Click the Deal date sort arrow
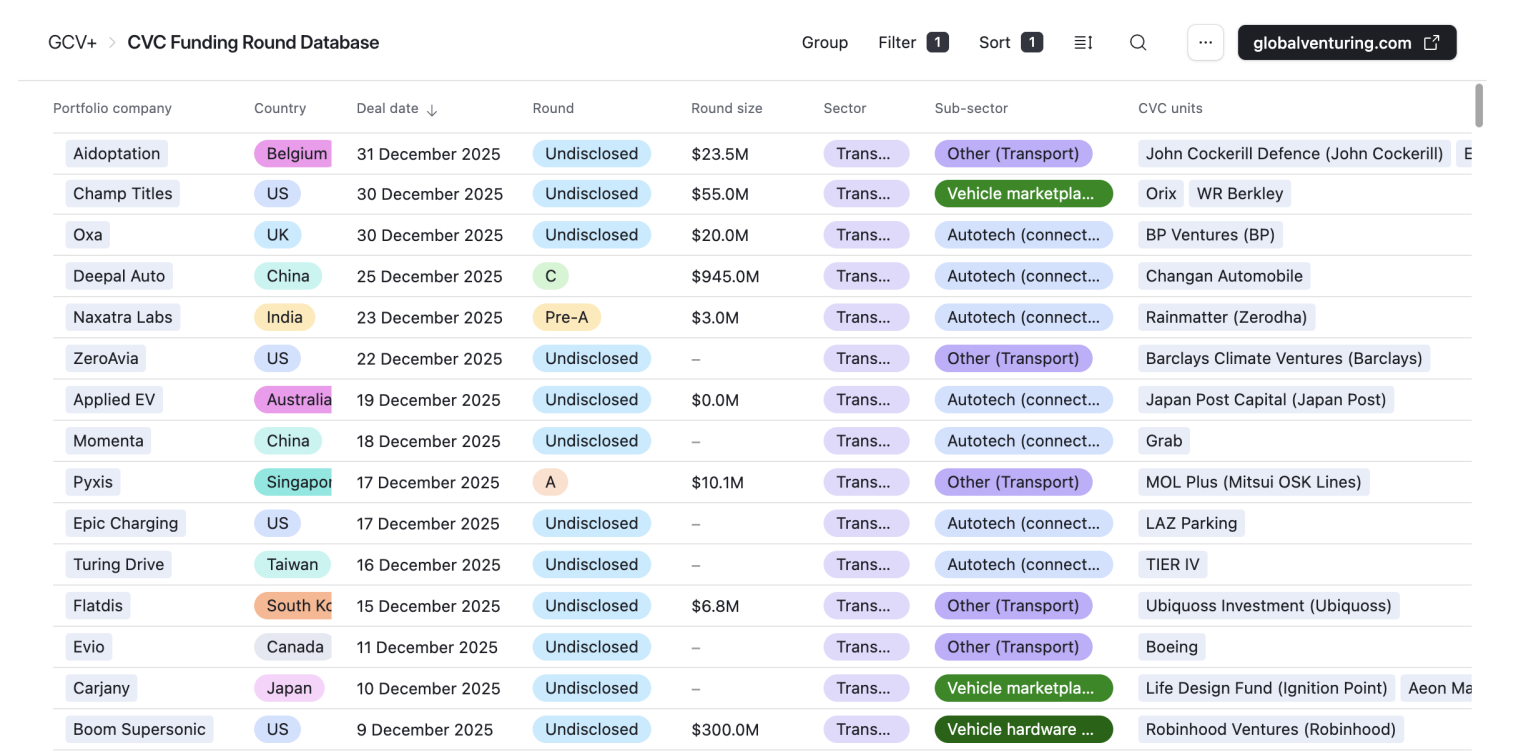 coord(432,110)
